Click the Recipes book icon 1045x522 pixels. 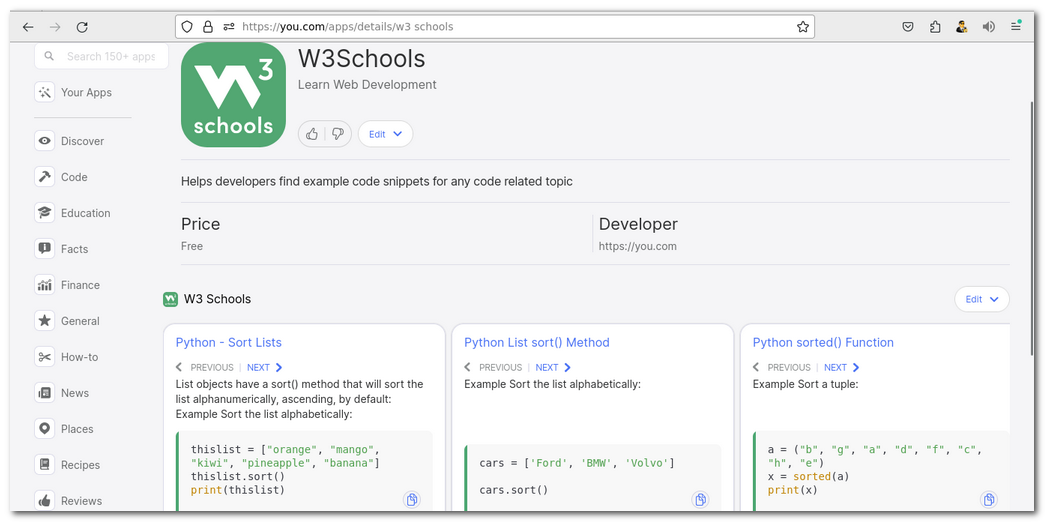[45, 465]
